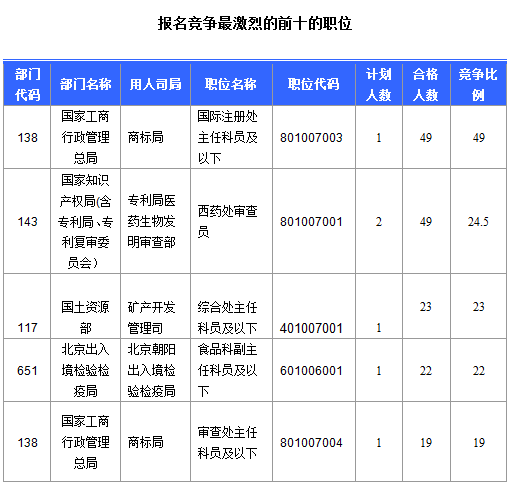Click competition ratio 22 in 竞争比例 column
Viewport: 517px width, 491px height.
coord(478,371)
